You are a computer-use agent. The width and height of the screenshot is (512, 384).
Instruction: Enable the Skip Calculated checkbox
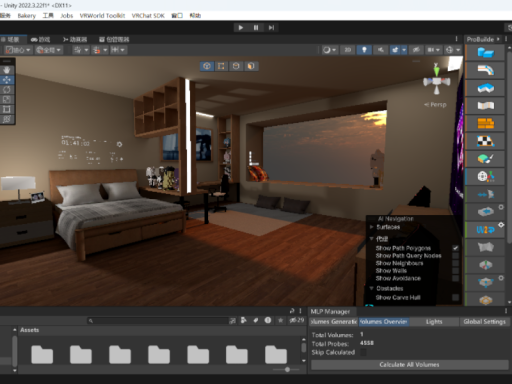click(x=363, y=352)
